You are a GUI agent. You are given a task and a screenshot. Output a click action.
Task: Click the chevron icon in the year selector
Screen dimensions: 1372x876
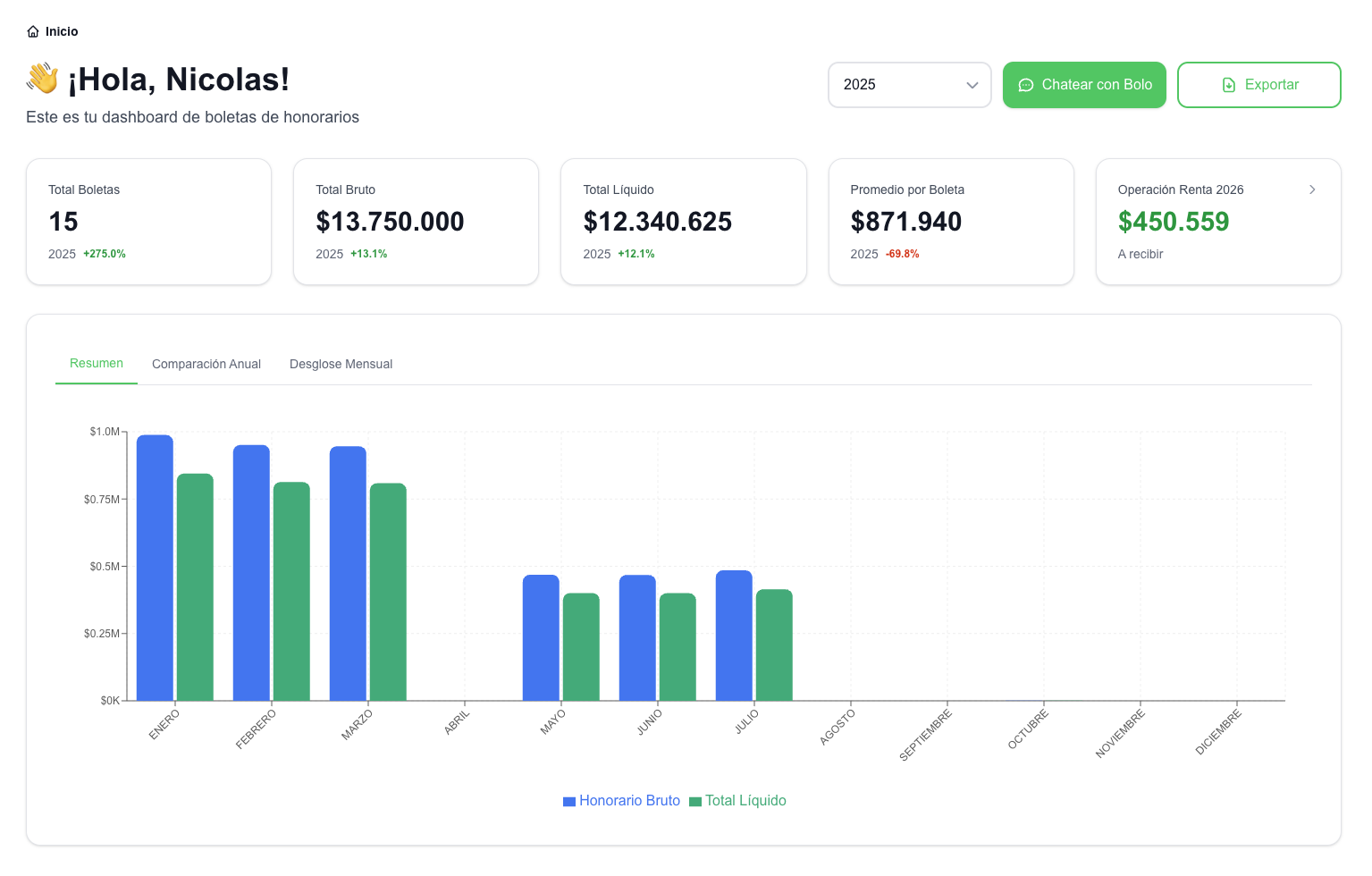point(972,85)
